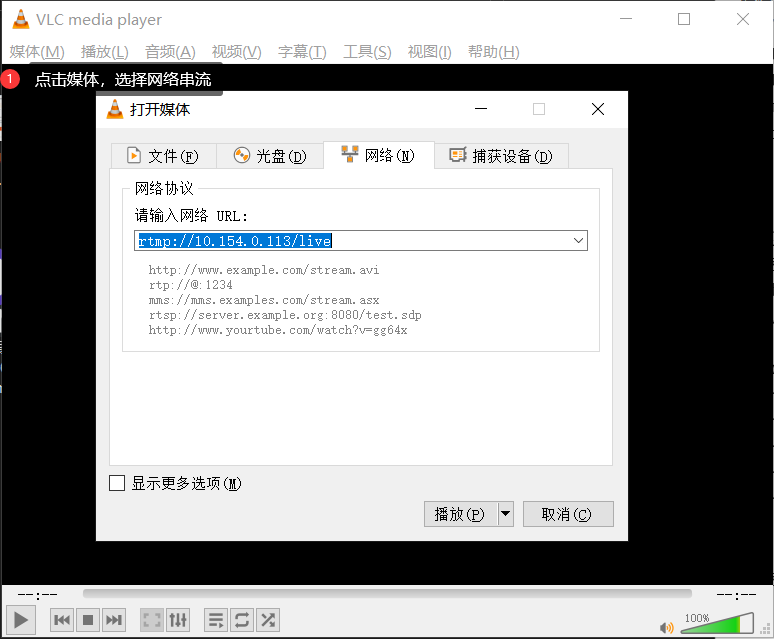Select the 网络(N) tab
Image resolution: width=774 pixels, height=639 pixels.
(379, 155)
